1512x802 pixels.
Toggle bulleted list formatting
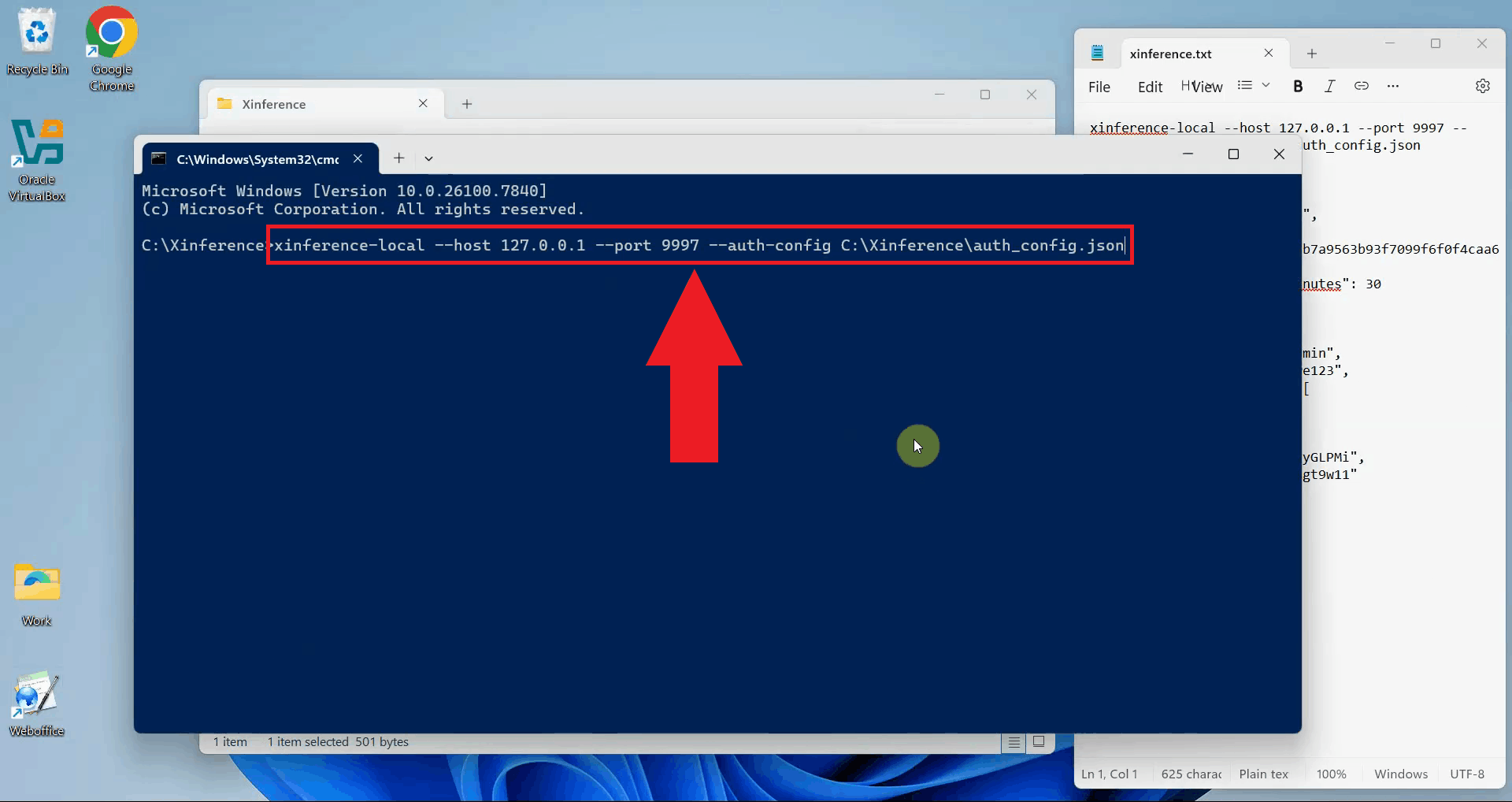coord(1245,86)
